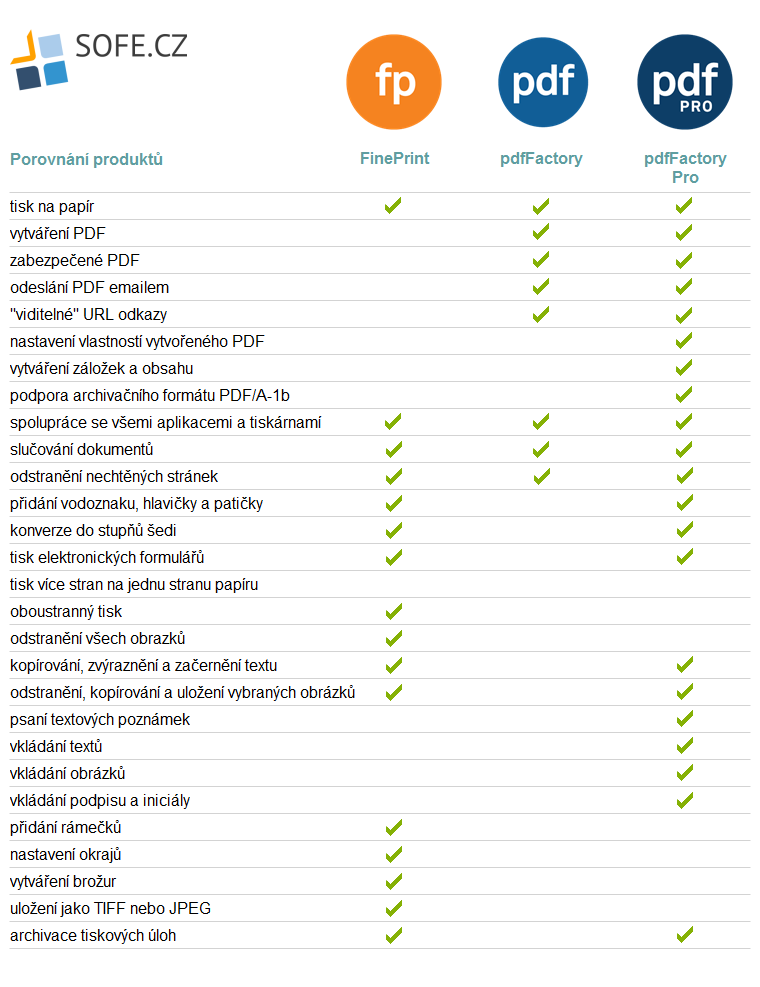
Task: Click the dark pdfFactory Pro icon
Action: [x=684, y=82]
